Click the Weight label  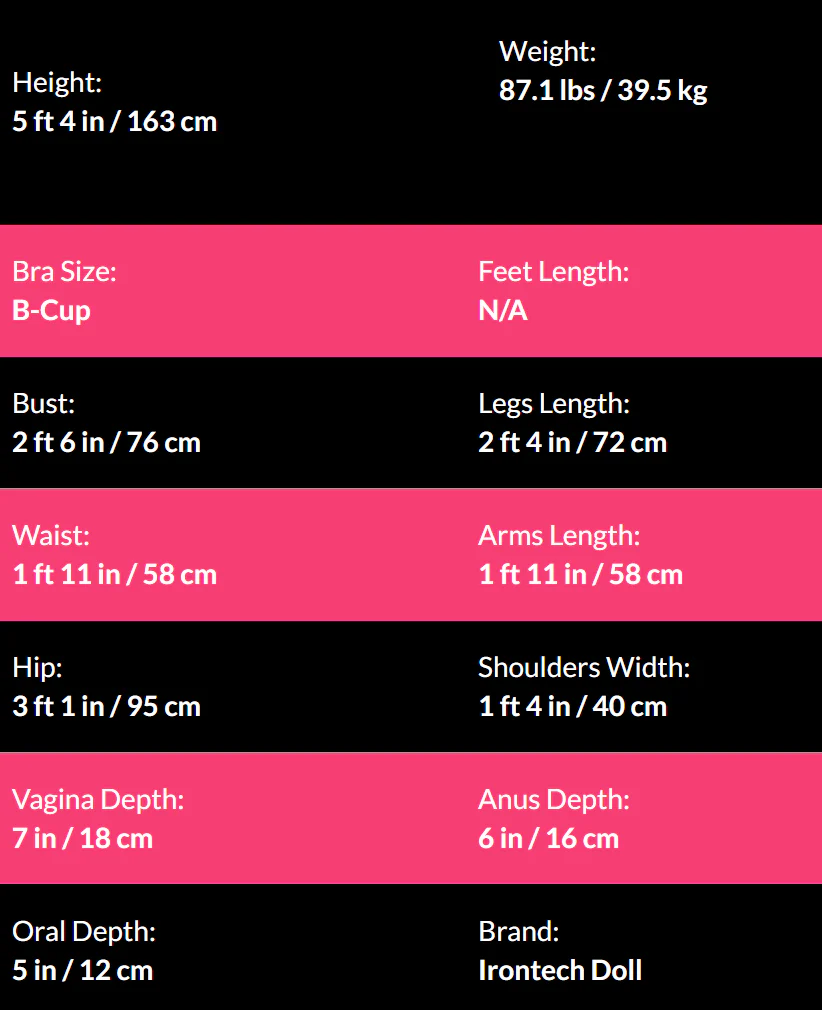click(x=547, y=52)
